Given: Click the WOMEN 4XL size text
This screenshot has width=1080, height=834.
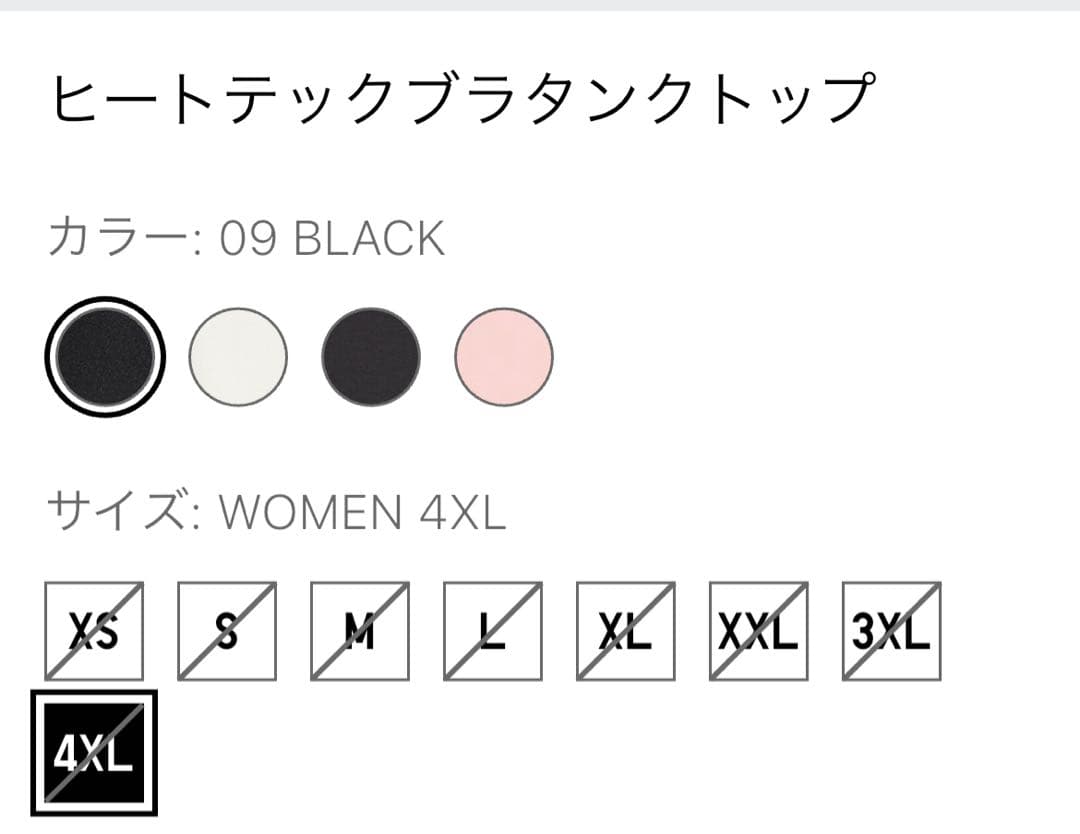Looking at the screenshot, I should click(363, 512).
